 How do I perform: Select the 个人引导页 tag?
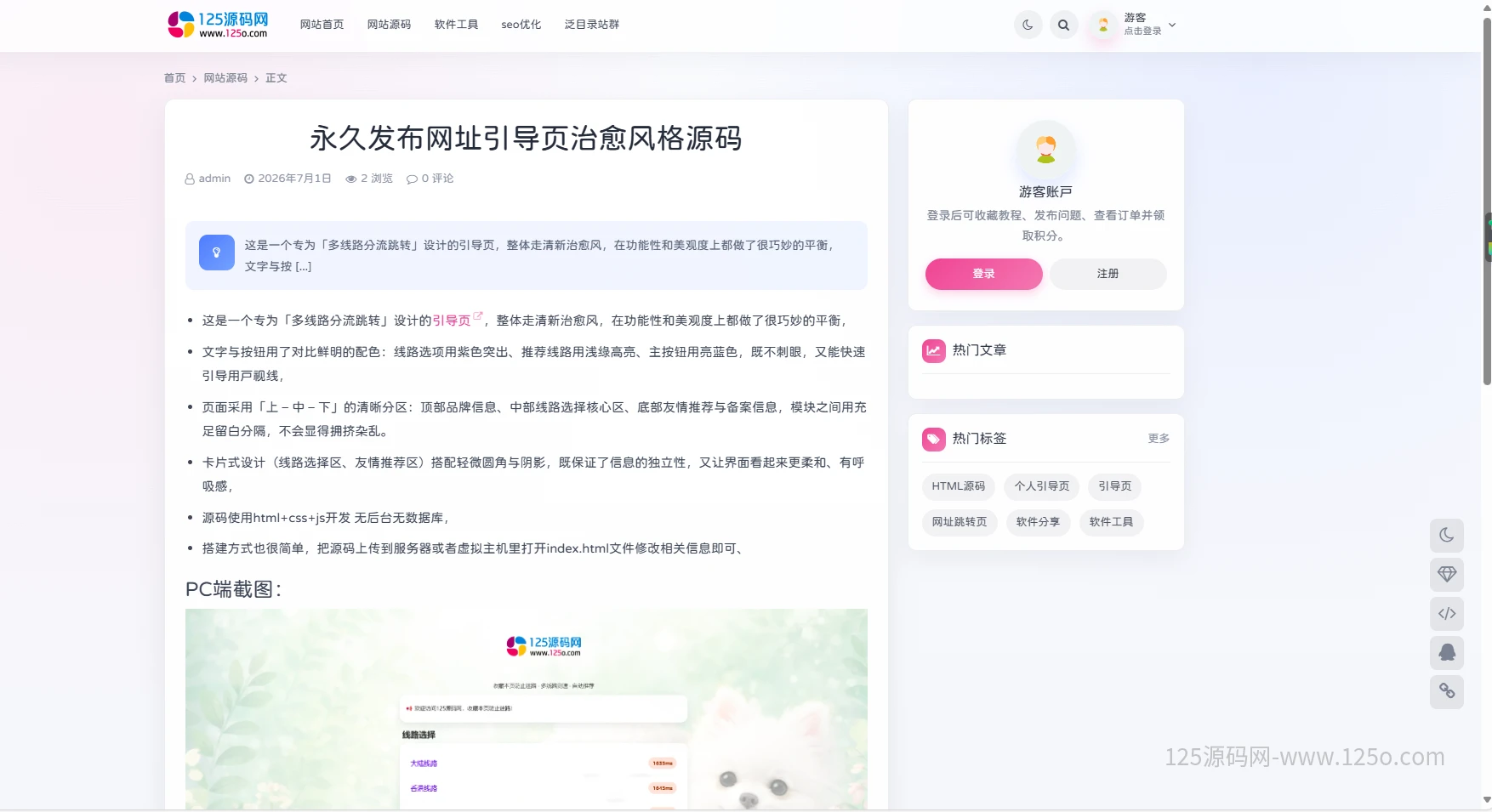click(1042, 486)
